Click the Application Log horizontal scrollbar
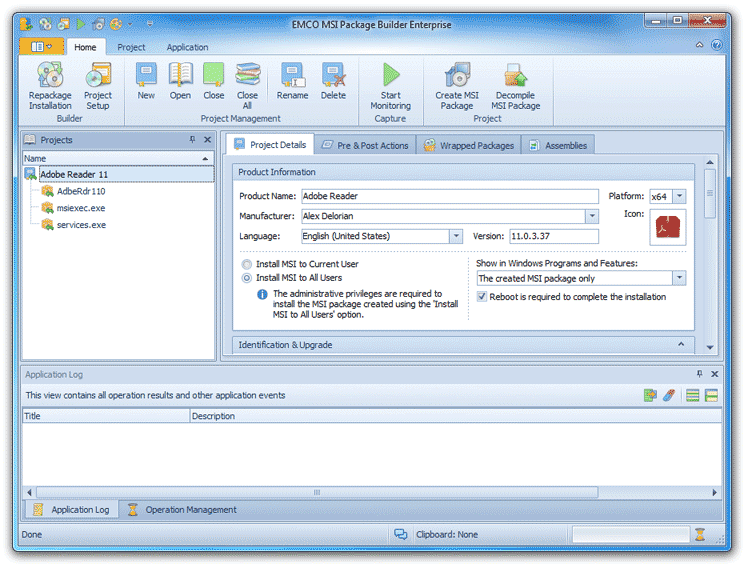 (317, 492)
